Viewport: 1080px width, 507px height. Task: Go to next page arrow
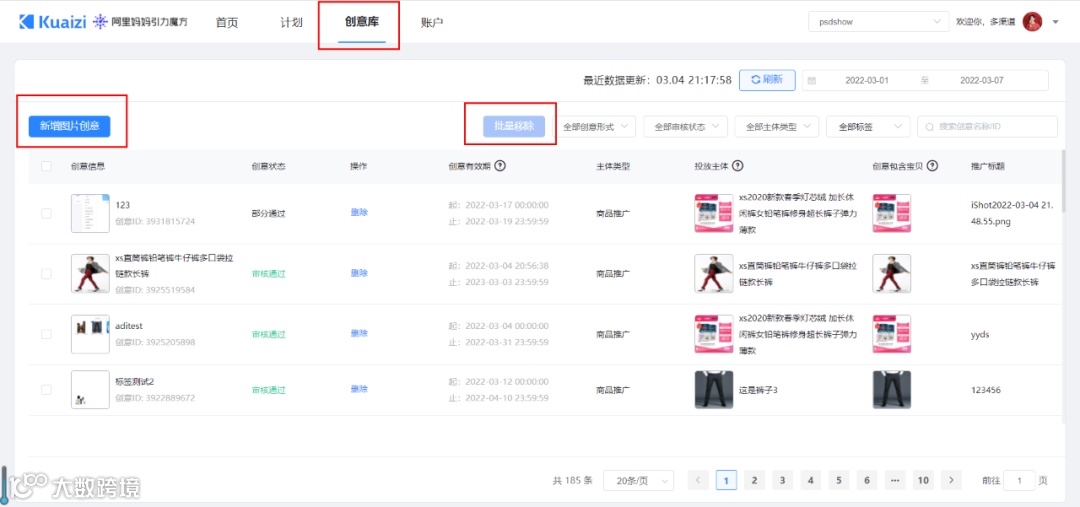pos(951,479)
